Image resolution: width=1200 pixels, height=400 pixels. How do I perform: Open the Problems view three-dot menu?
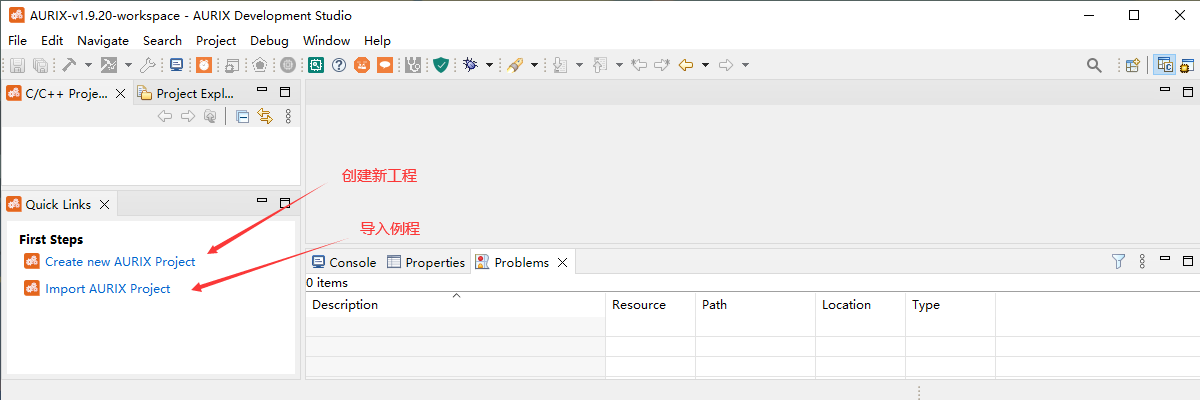1142,261
